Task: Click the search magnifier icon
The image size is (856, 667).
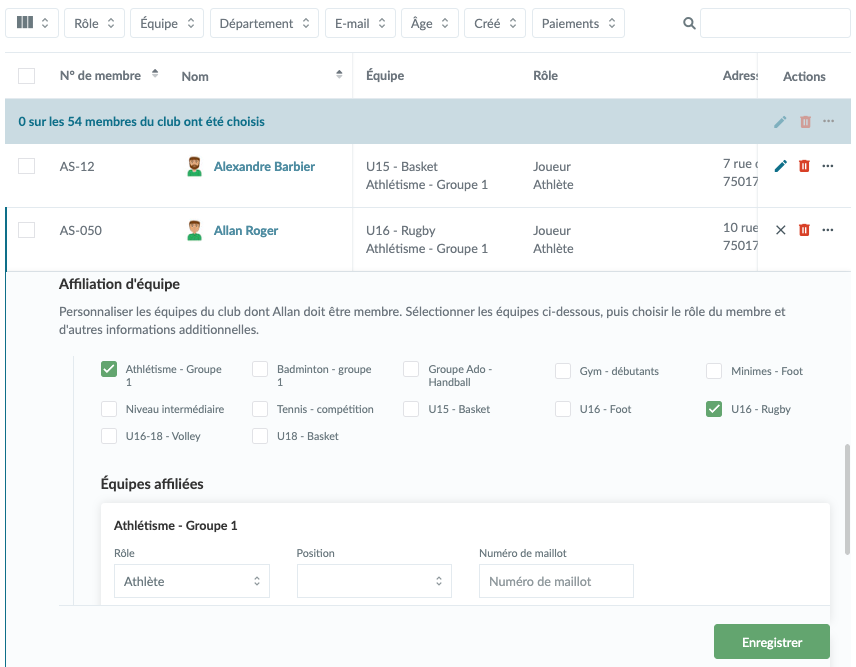Action: (x=688, y=23)
